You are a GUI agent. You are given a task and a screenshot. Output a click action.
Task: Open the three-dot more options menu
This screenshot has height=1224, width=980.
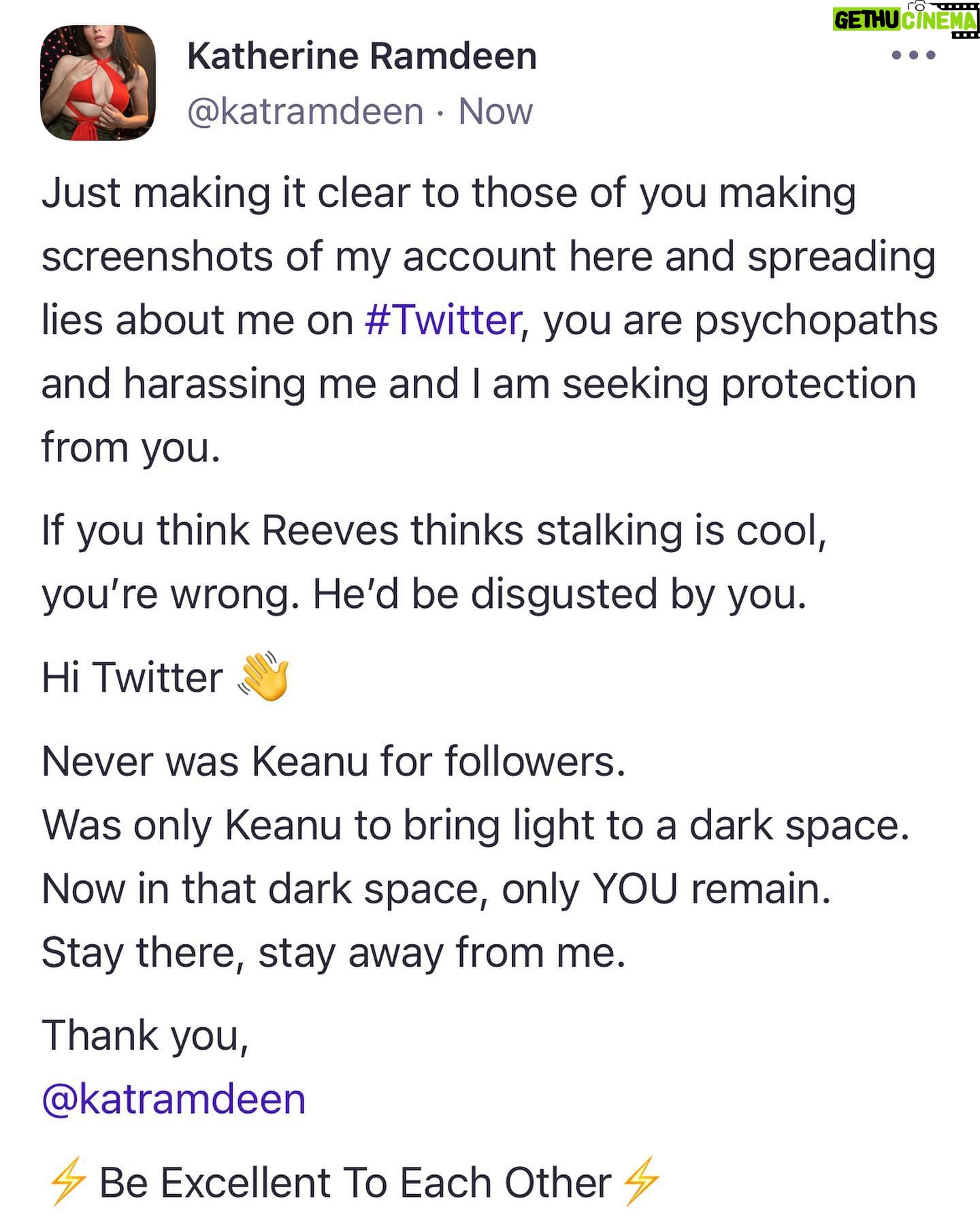(x=913, y=55)
